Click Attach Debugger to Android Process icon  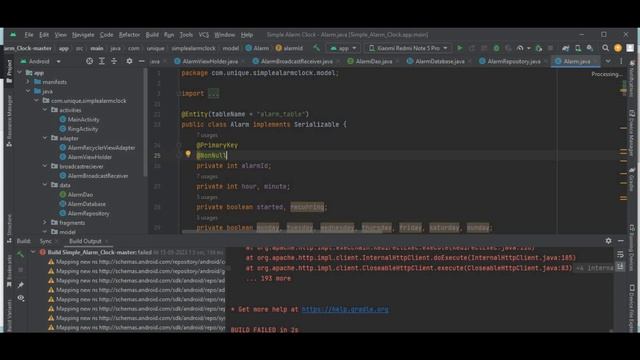point(539,48)
